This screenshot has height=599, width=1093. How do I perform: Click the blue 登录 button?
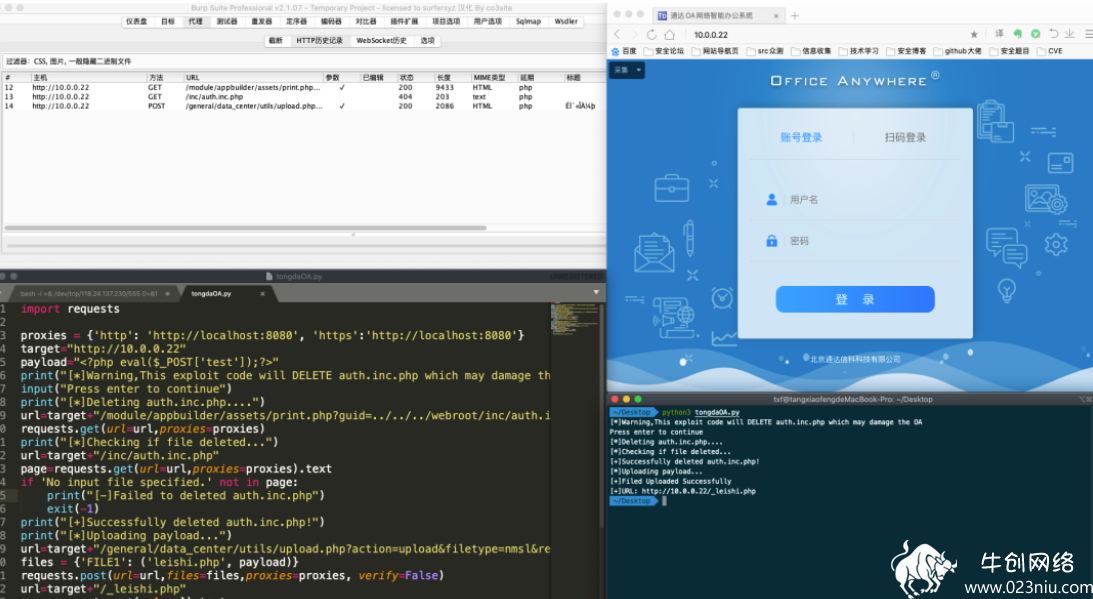click(x=855, y=299)
